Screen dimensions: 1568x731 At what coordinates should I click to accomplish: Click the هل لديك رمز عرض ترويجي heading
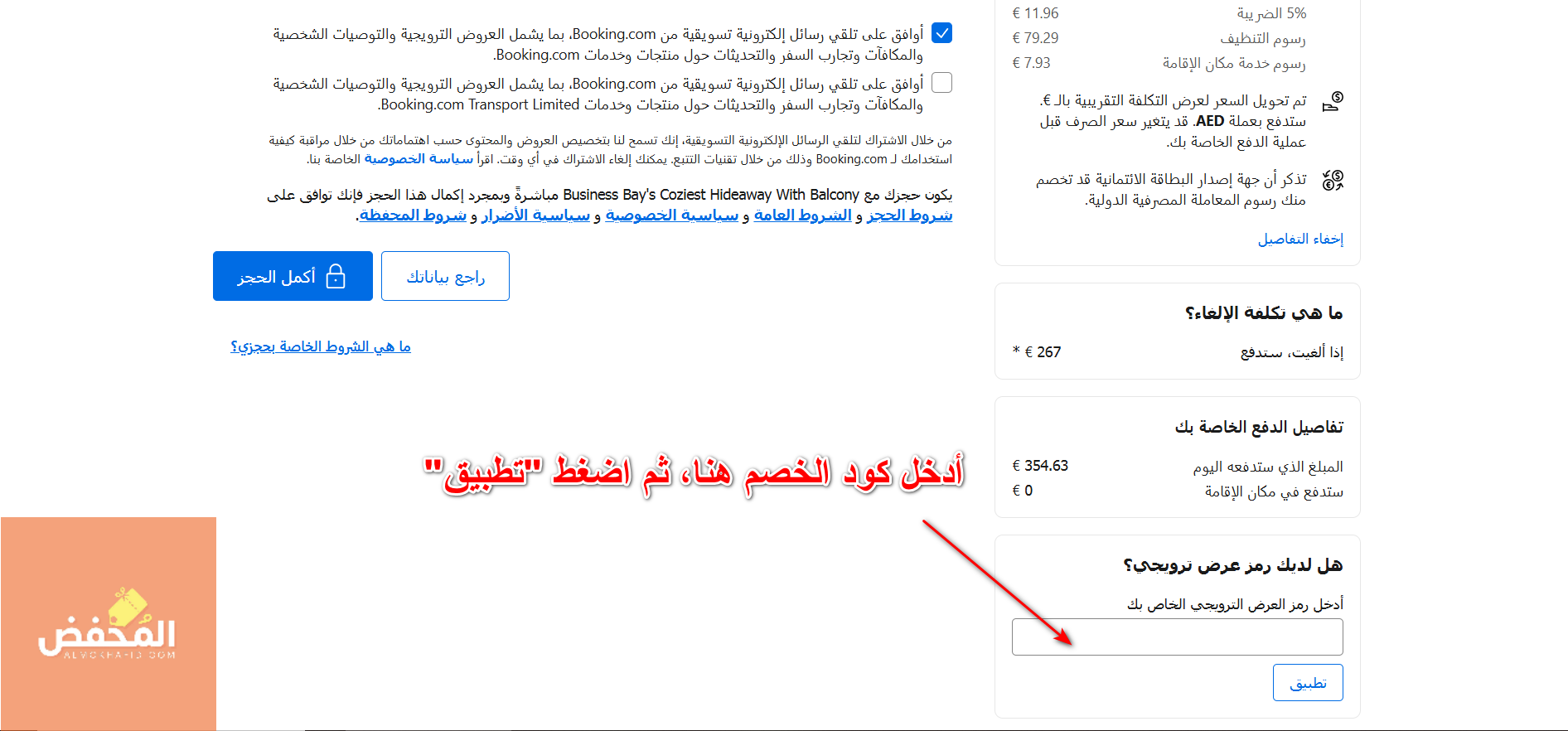[1232, 565]
